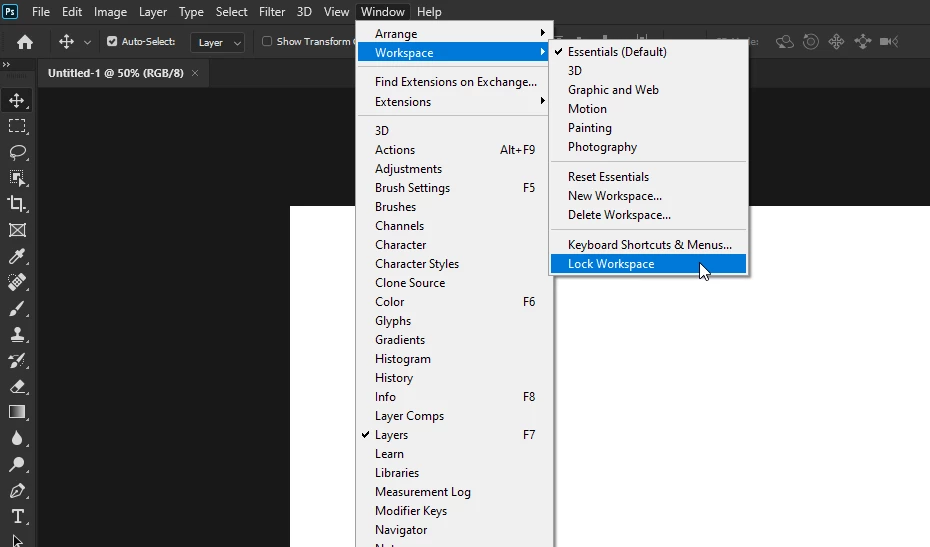Select the Rectangular Marquee tool
Screen dimensions: 930x547
pyautogui.click(x=17, y=126)
